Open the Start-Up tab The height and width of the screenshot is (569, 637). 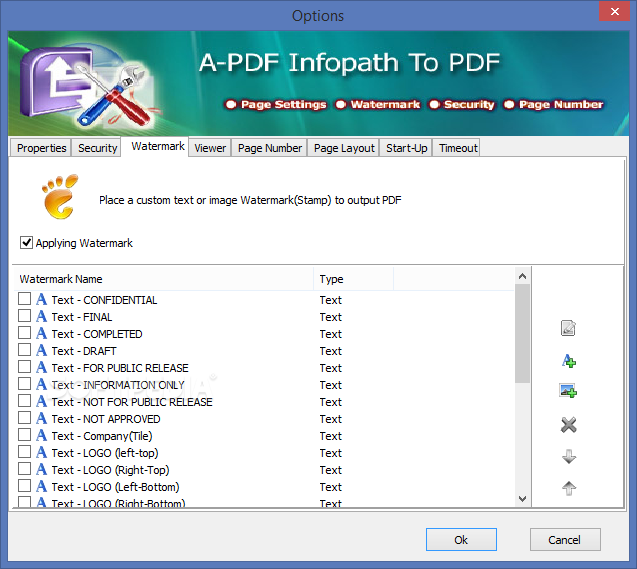pyautogui.click(x=406, y=148)
